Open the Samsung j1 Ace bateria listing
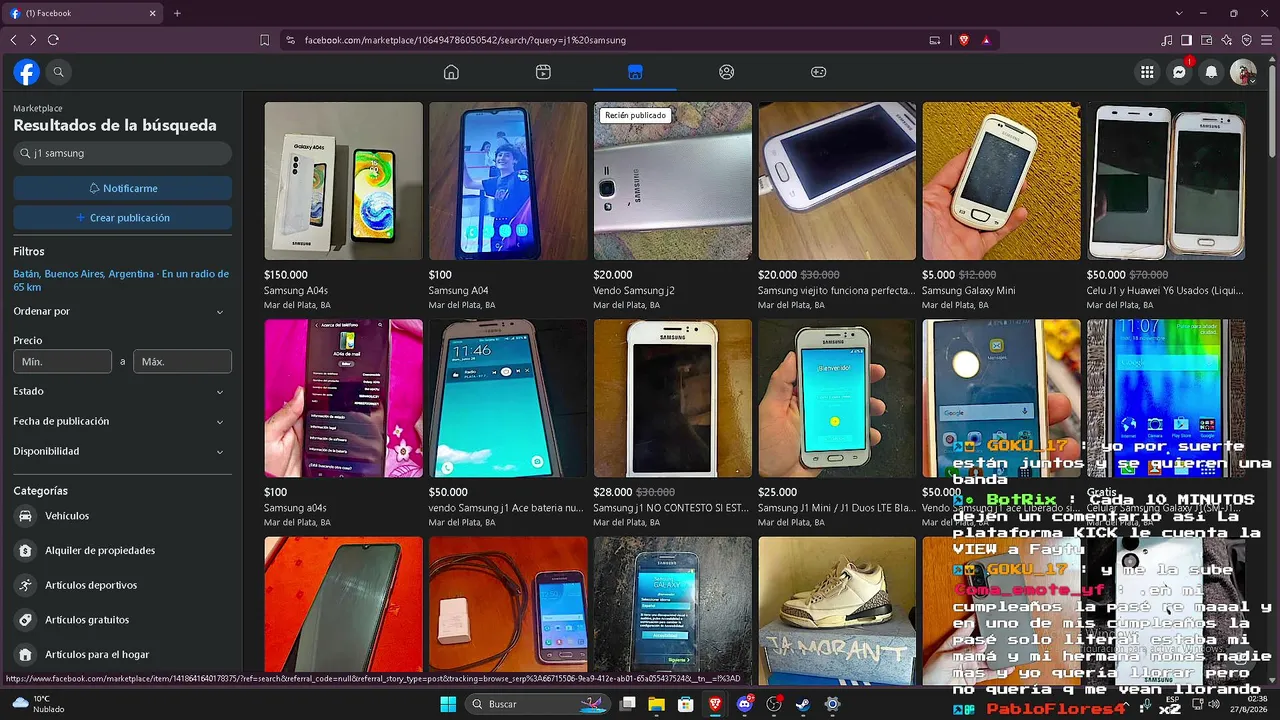 (508, 424)
